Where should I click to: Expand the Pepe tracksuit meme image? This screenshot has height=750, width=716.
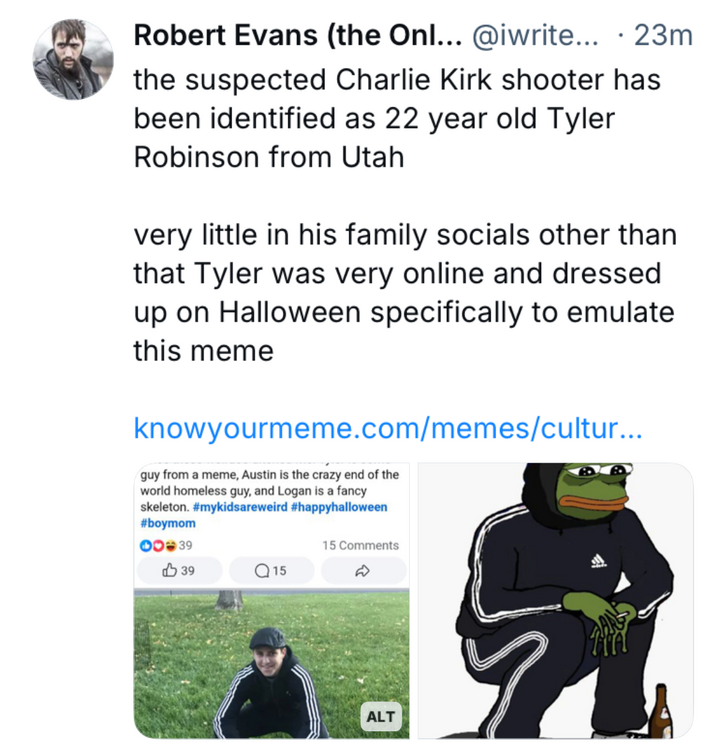[555, 600]
